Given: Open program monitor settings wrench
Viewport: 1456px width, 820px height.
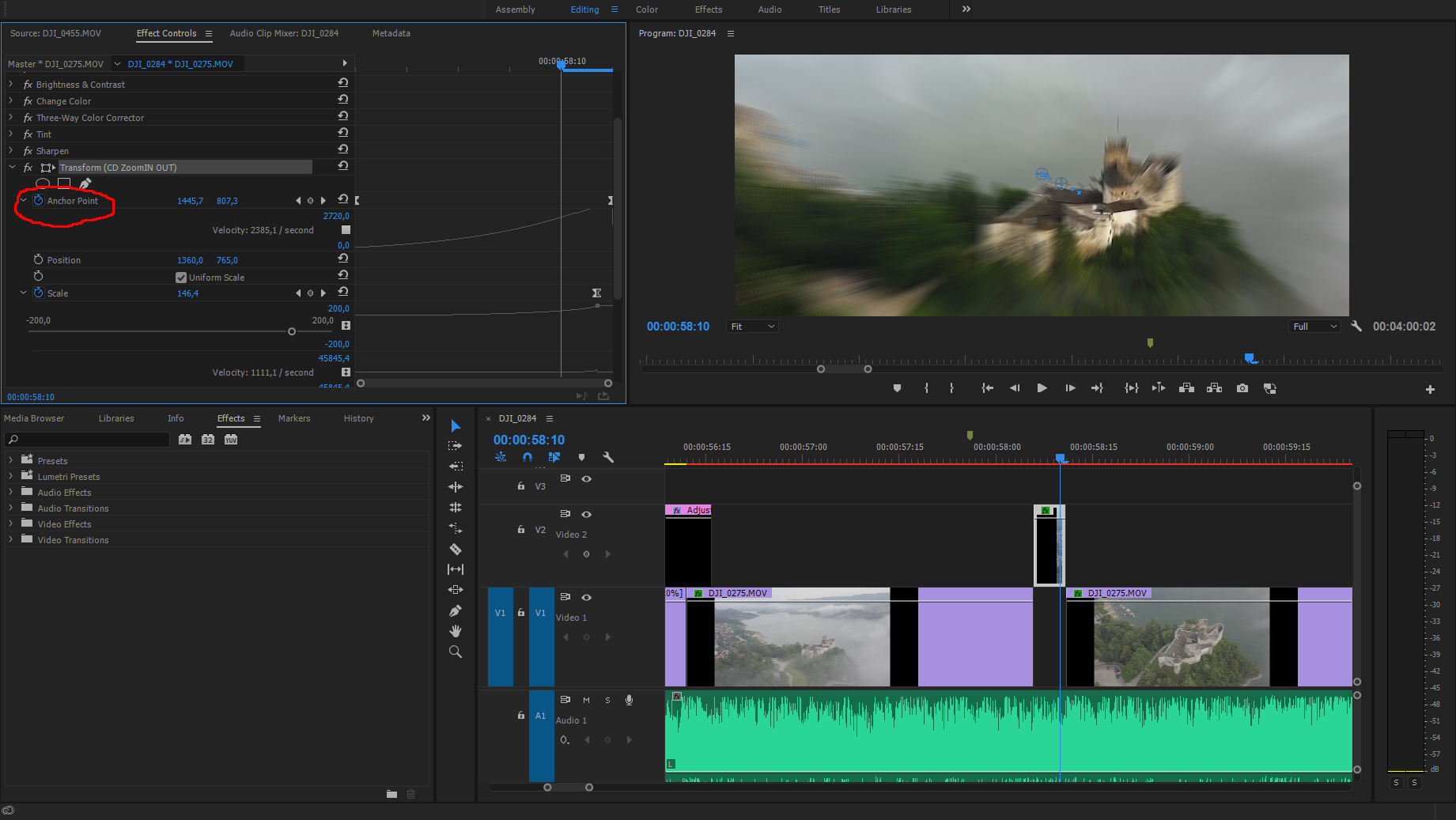Looking at the screenshot, I should tap(1356, 326).
